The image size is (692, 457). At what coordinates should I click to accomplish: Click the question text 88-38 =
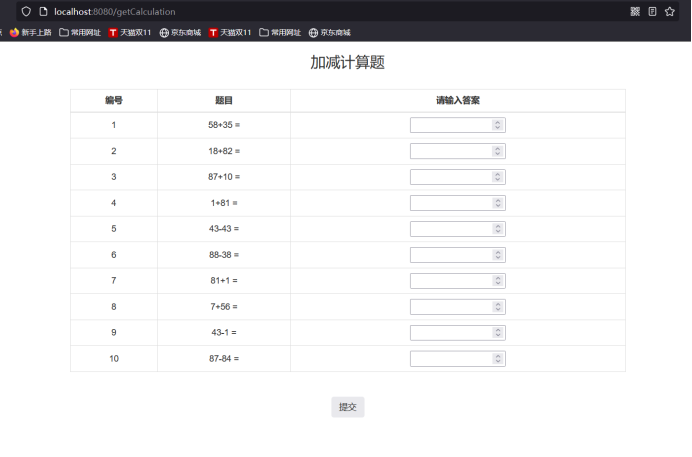click(x=224, y=255)
